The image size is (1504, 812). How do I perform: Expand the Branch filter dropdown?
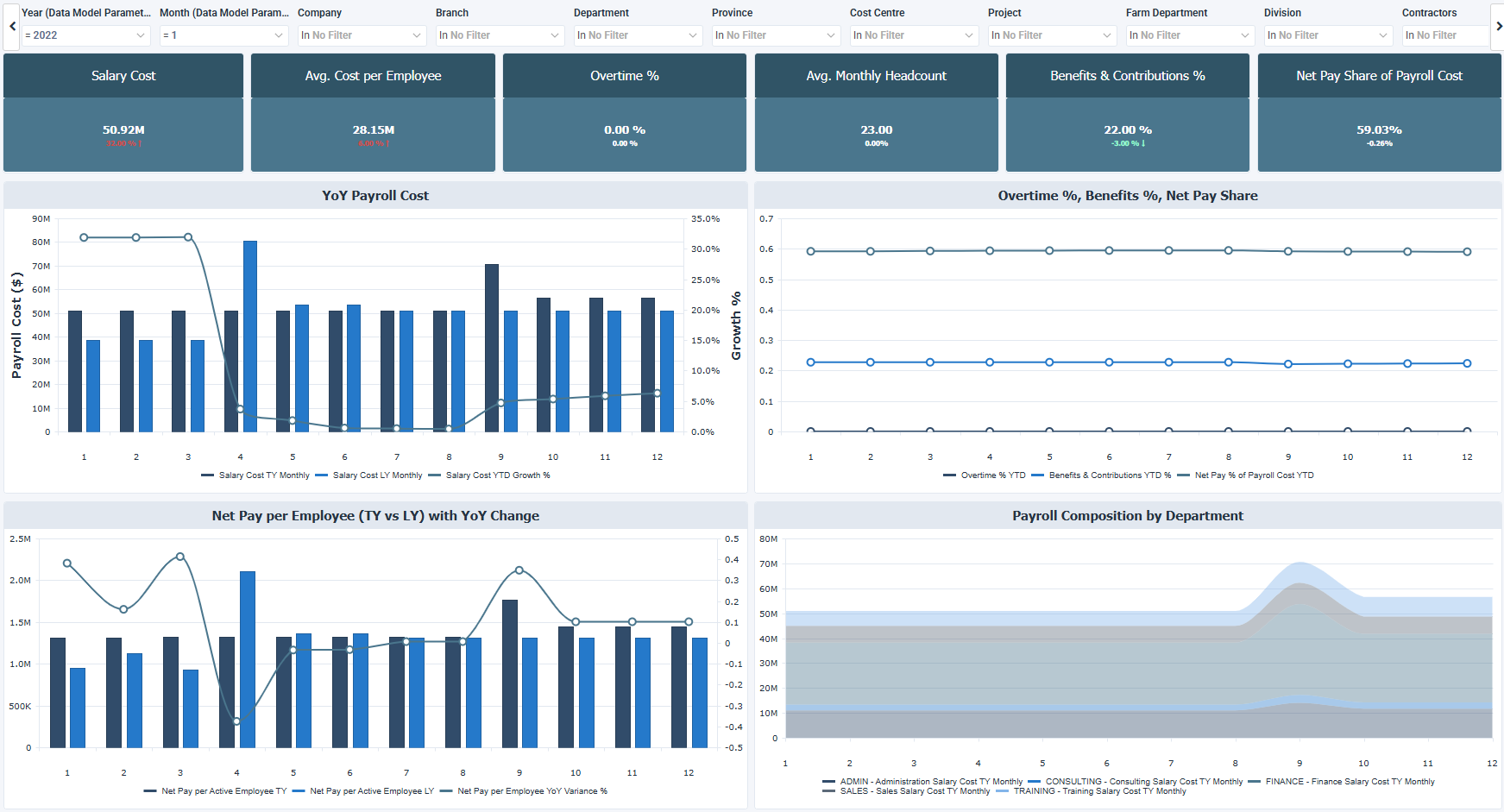click(500, 35)
